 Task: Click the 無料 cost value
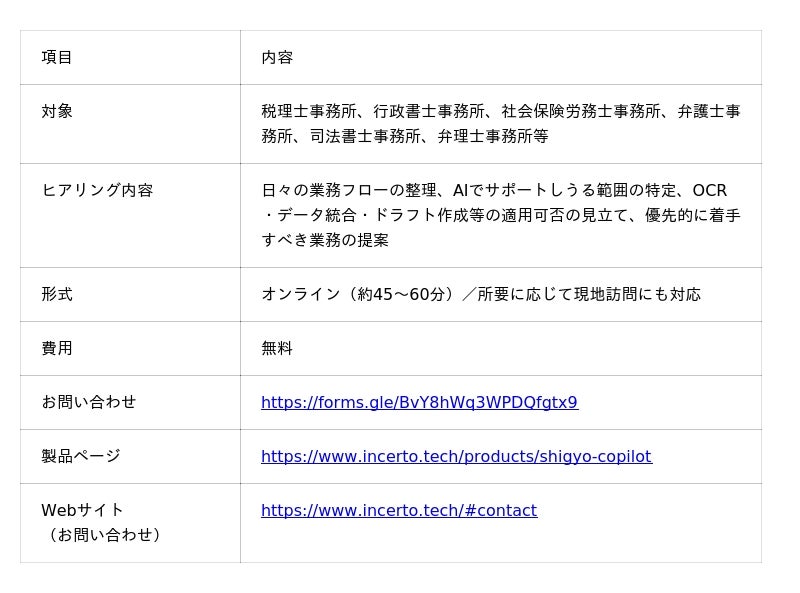pyautogui.click(x=277, y=349)
